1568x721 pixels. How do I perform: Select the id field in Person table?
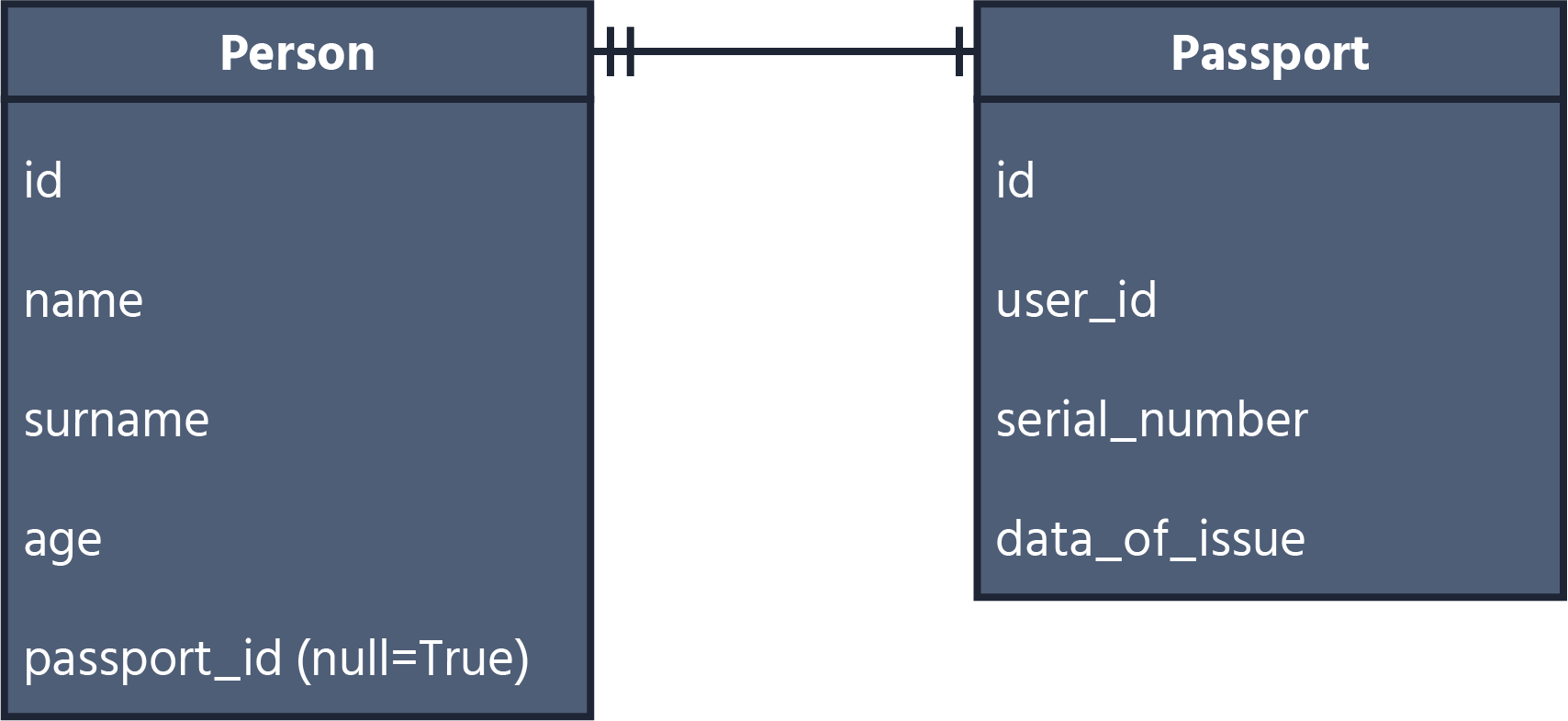pos(43,180)
